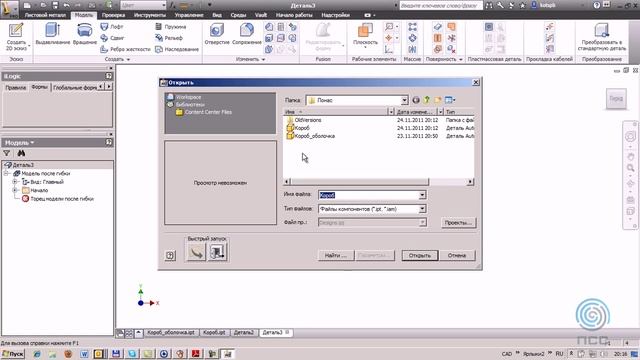Click the find (binoculars) icon in Model browser

click(x=21, y=153)
